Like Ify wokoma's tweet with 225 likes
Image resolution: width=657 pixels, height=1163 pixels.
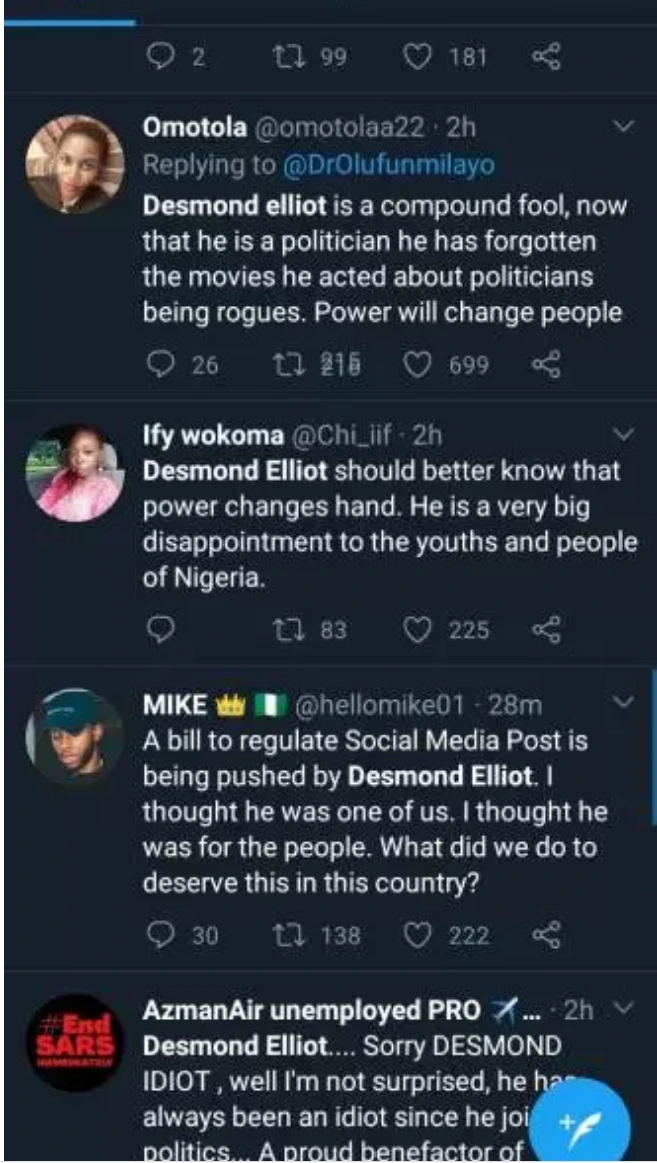tap(419, 629)
